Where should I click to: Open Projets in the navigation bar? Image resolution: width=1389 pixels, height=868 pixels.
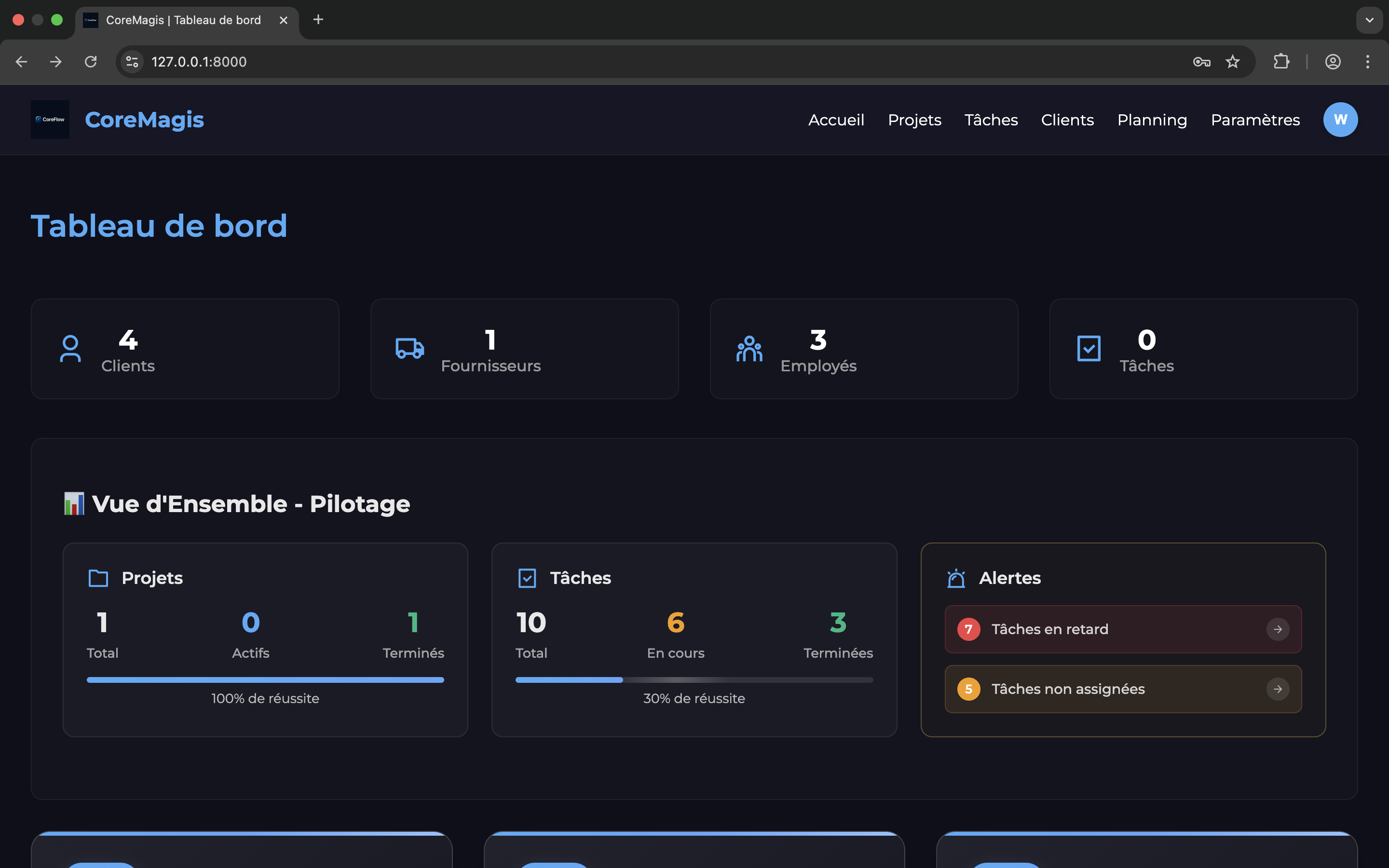(x=914, y=120)
